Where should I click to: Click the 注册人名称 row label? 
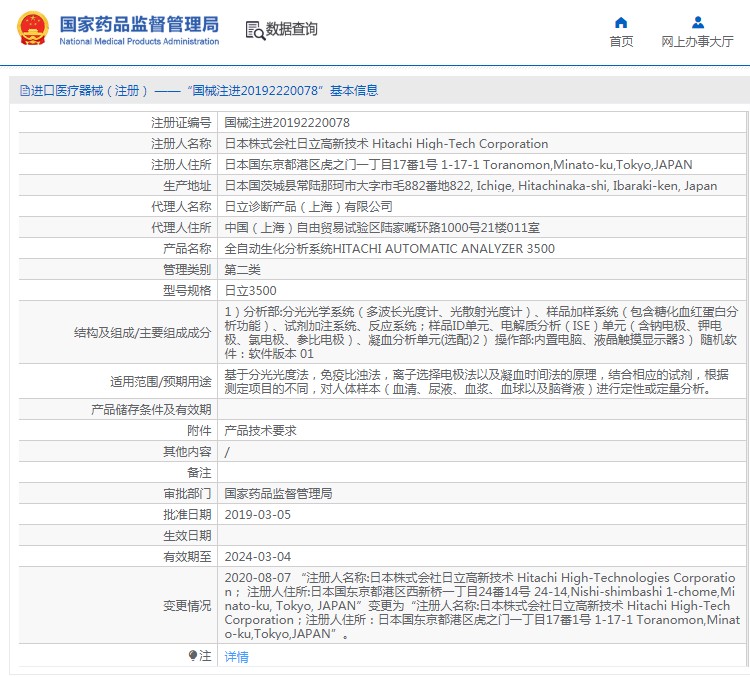(181, 144)
